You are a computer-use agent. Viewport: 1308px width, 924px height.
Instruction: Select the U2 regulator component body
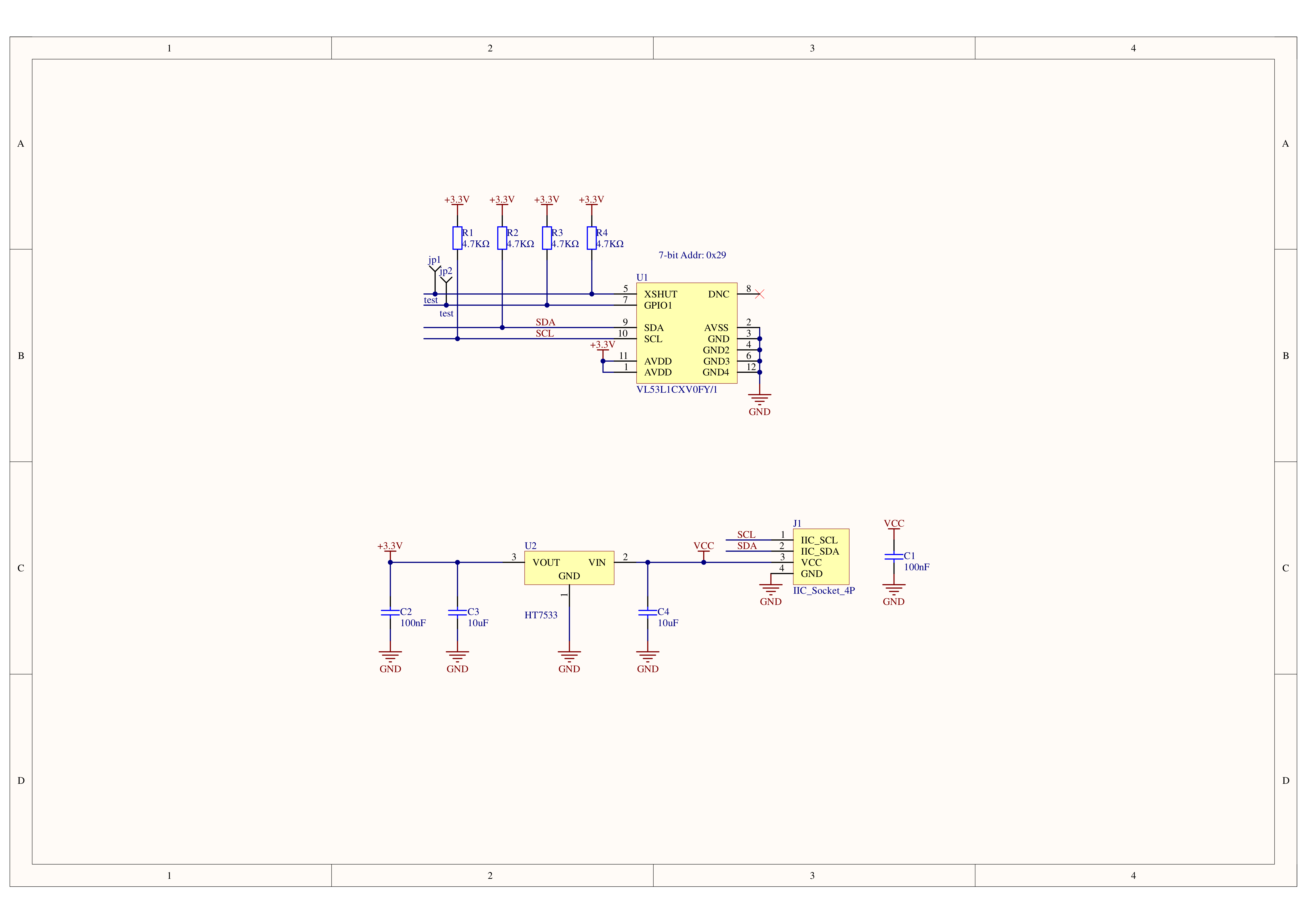point(569,568)
